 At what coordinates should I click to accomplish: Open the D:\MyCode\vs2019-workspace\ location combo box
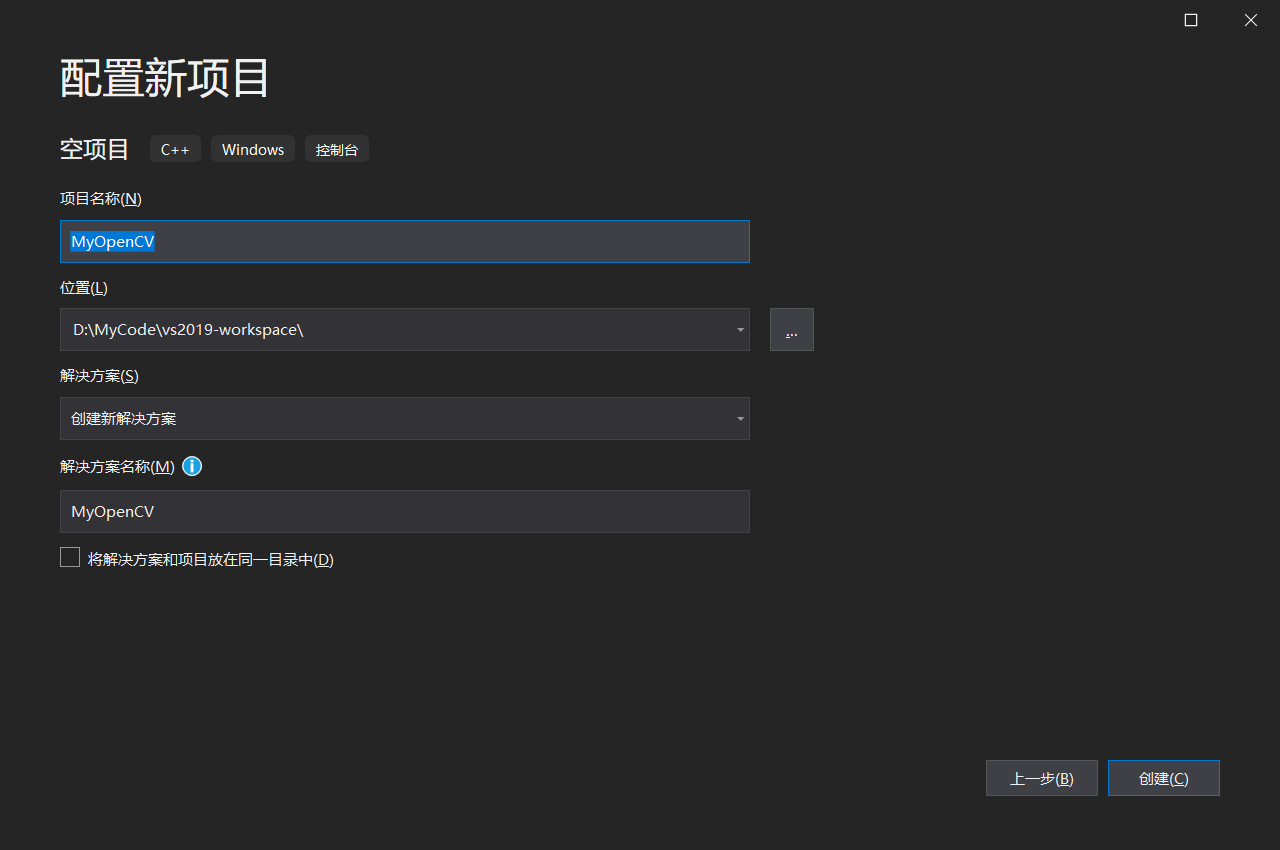[x=400, y=329]
